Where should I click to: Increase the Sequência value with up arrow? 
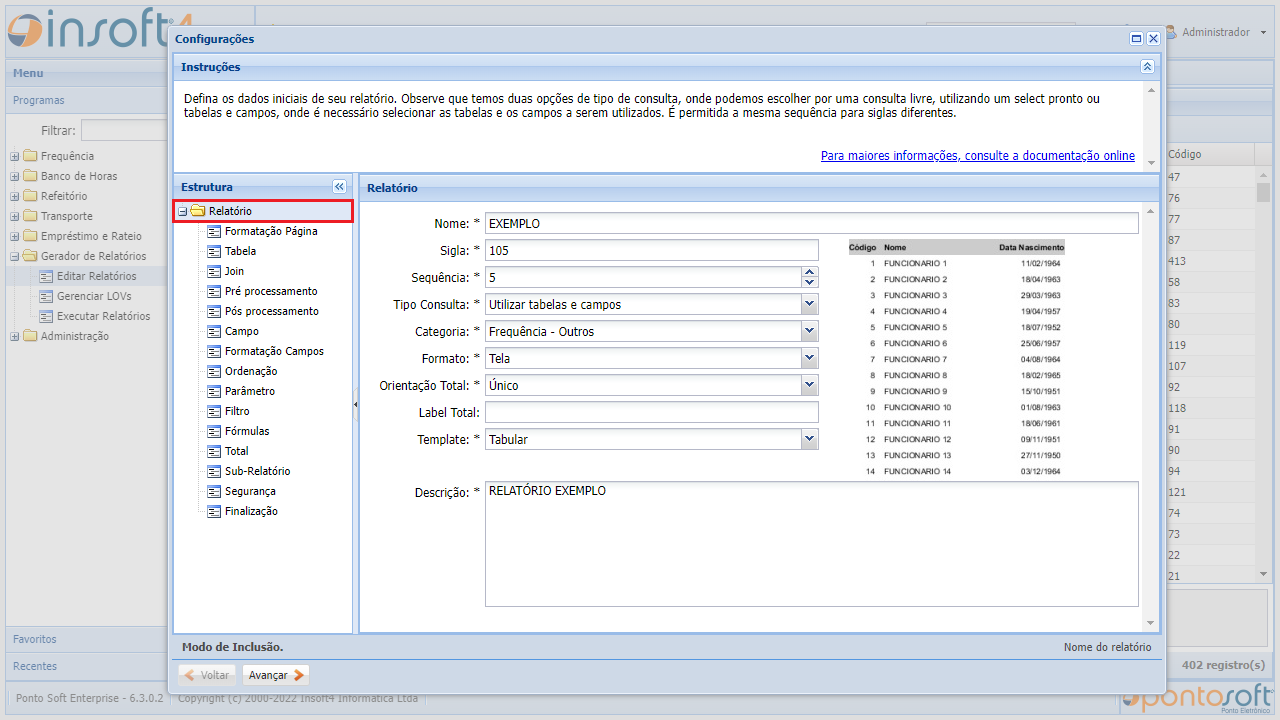[x=810, y=272]
